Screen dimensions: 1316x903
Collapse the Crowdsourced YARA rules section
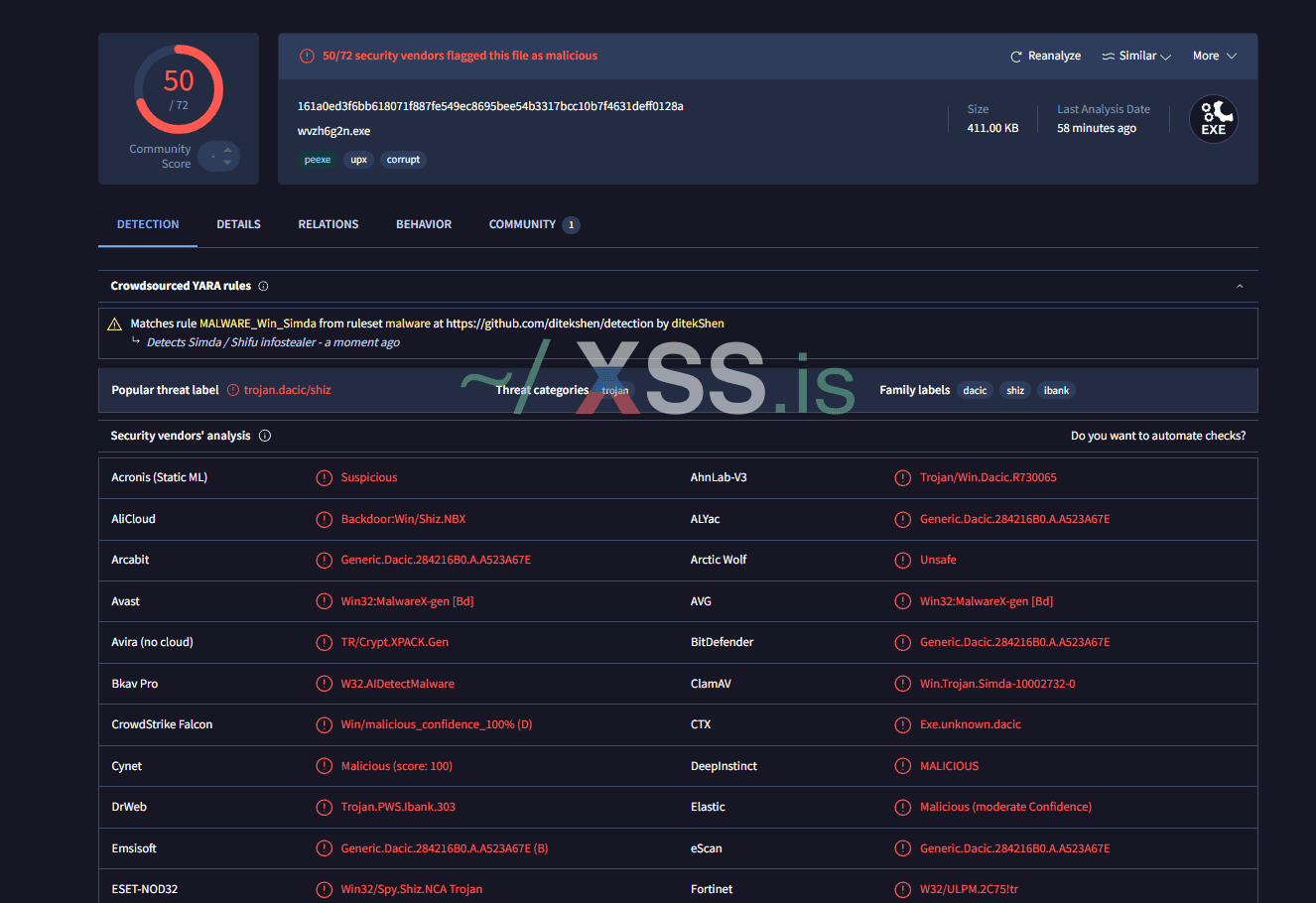point(1240,286)
